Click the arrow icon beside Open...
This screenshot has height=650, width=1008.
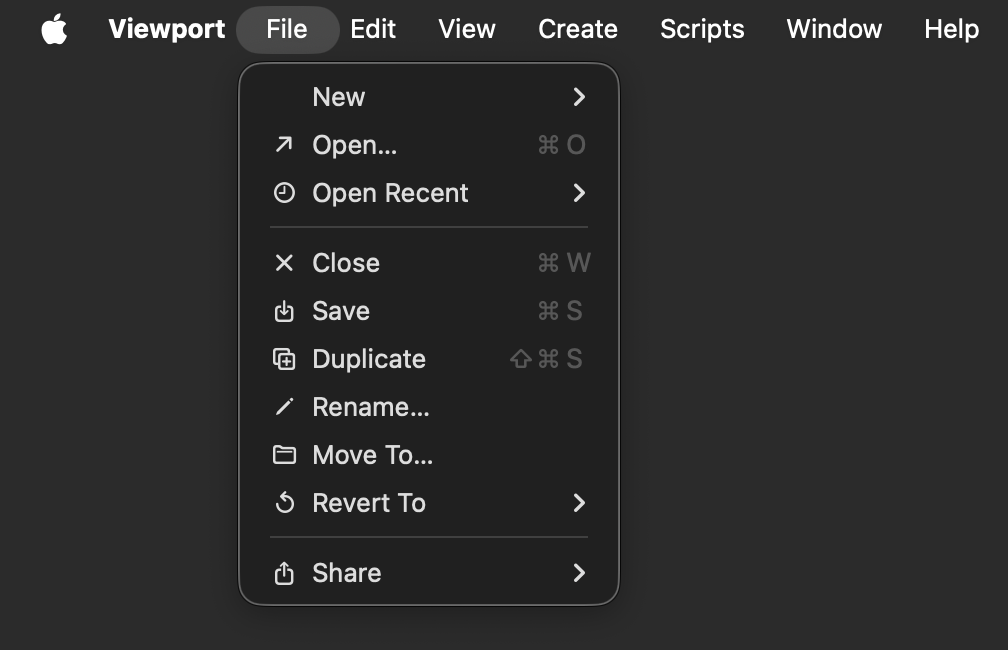(x=284, y=145)
